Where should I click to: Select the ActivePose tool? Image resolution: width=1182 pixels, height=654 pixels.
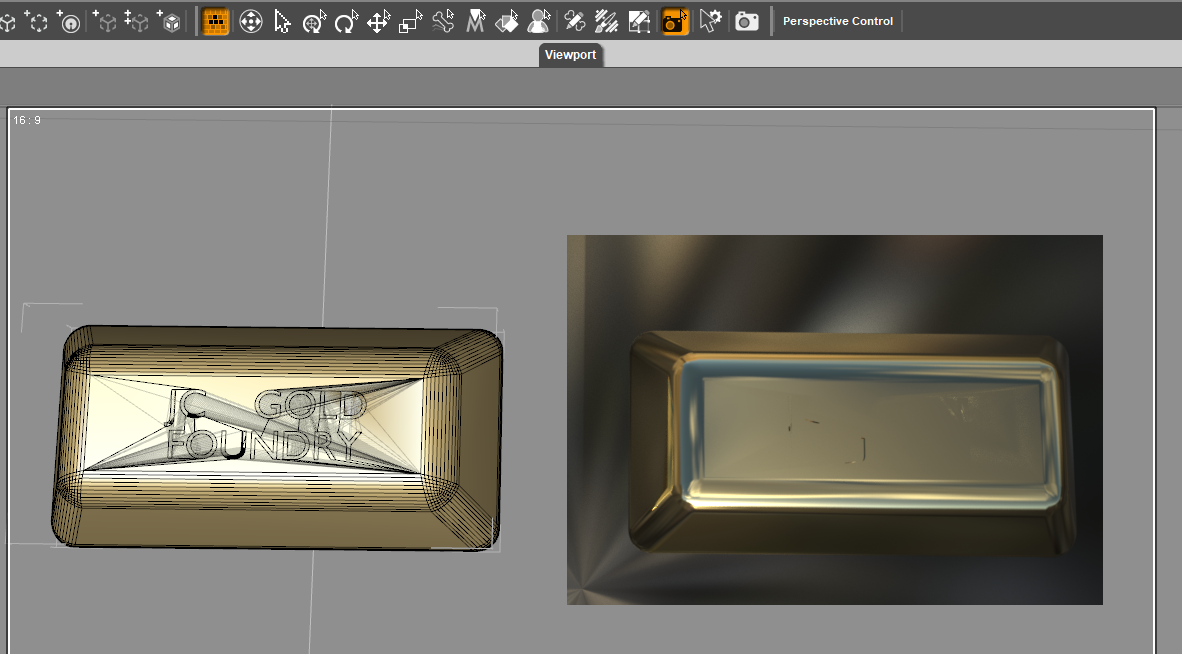314,22
